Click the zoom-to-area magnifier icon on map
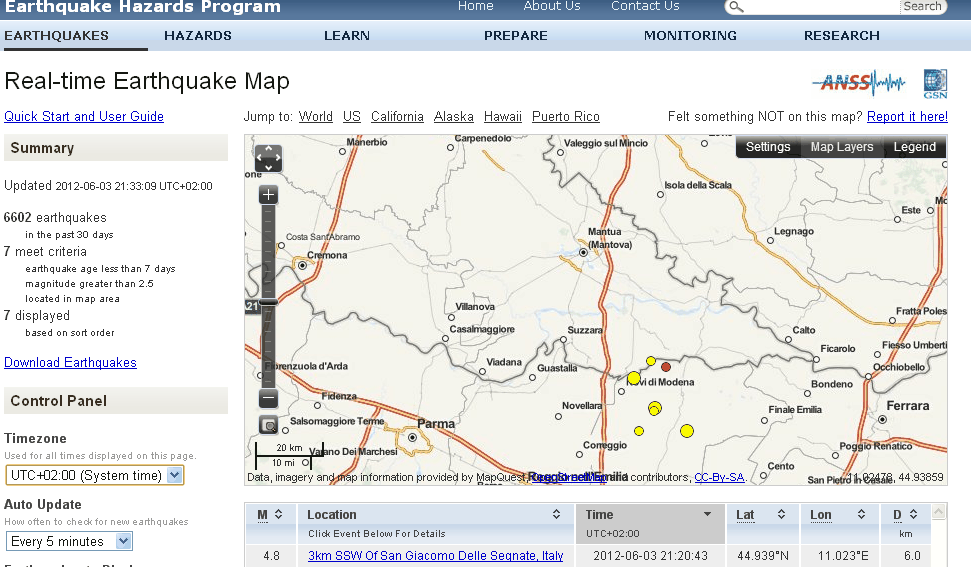The image size is (971, 567). (269, 425)
